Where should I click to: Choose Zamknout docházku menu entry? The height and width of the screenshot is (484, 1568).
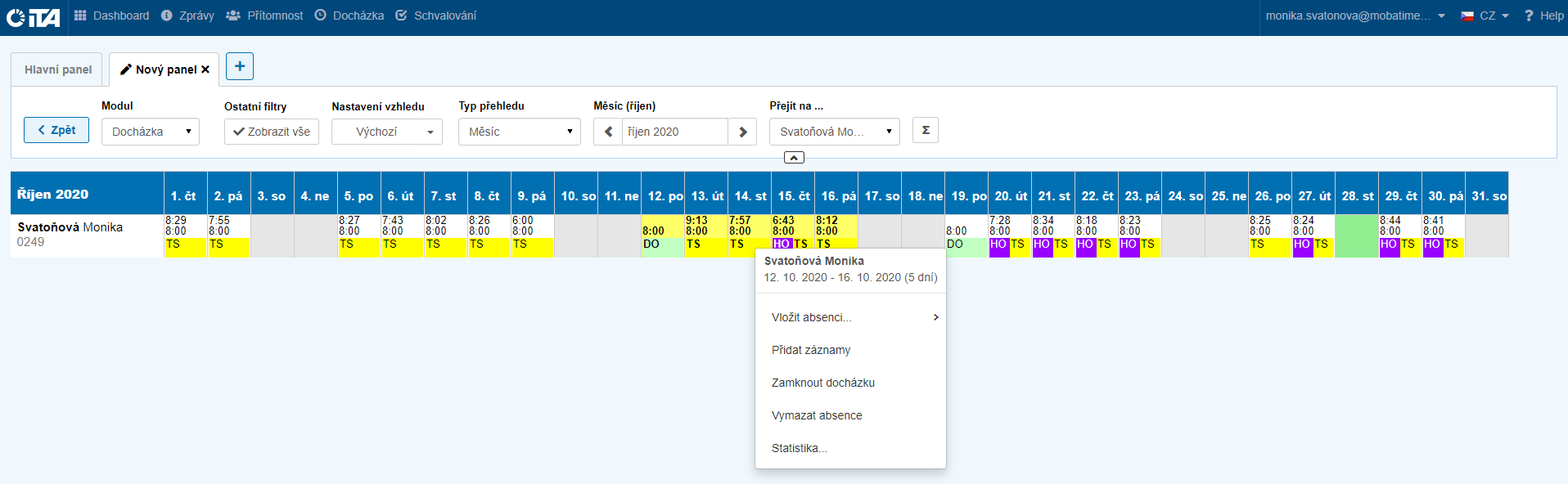coord(823,383)
